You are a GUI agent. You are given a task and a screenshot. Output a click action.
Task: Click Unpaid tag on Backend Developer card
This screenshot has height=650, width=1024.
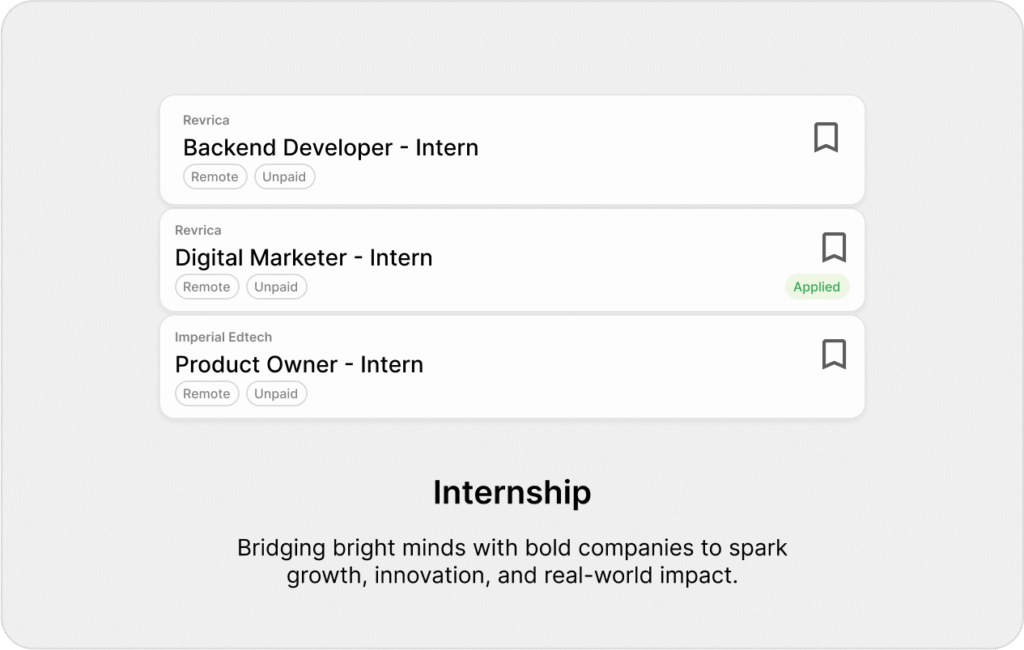(x=284, y=177)
